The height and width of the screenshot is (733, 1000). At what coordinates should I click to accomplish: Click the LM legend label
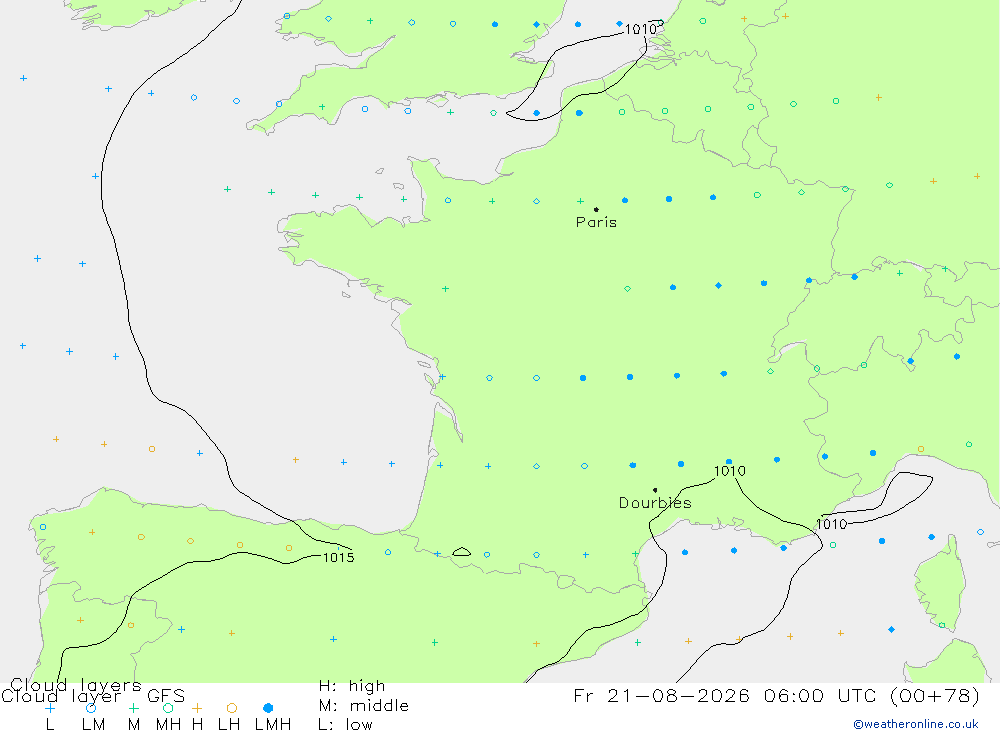click(x=93, y=725)
